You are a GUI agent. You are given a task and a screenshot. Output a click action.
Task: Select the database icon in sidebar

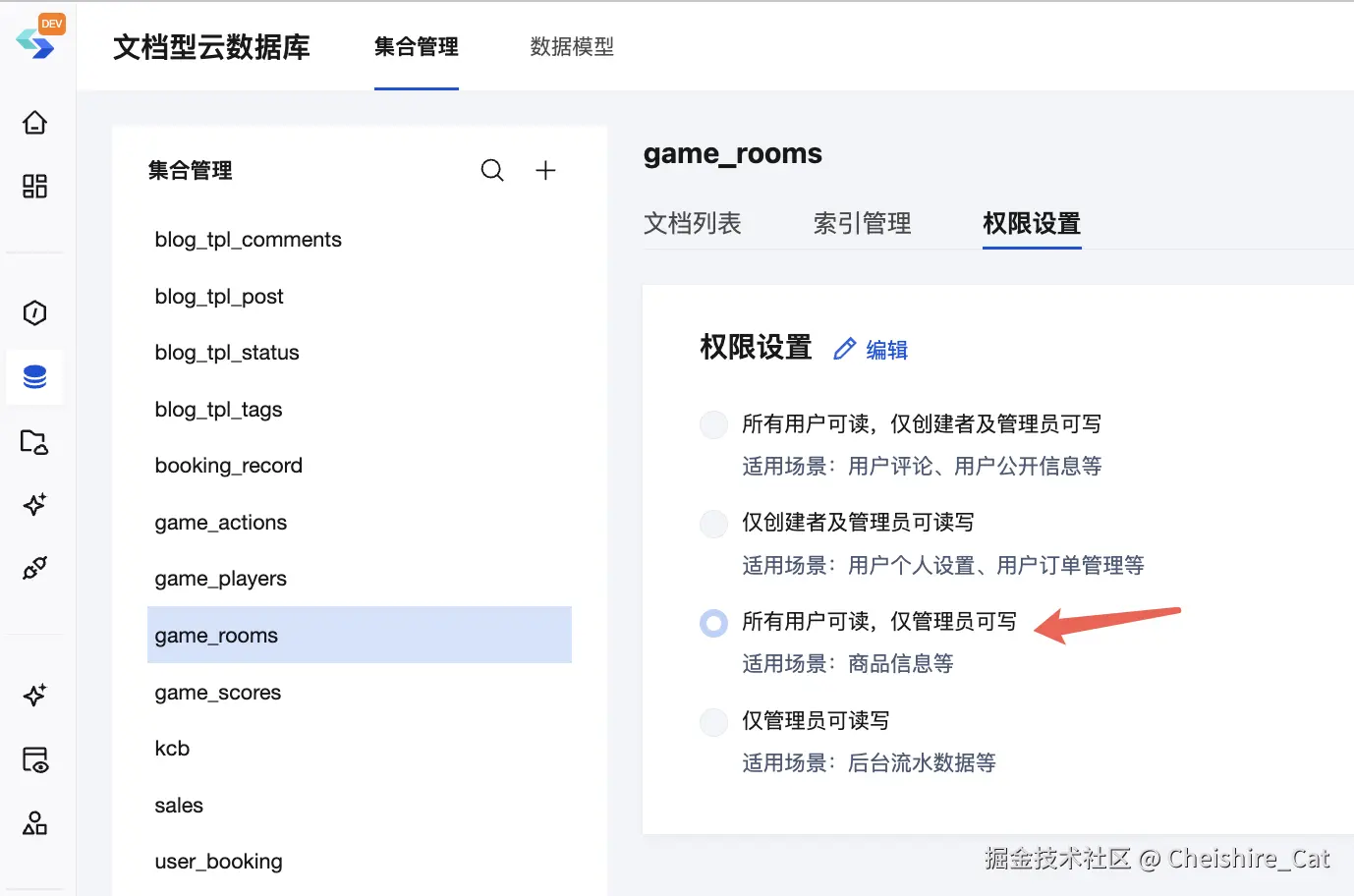click(35, 377)
